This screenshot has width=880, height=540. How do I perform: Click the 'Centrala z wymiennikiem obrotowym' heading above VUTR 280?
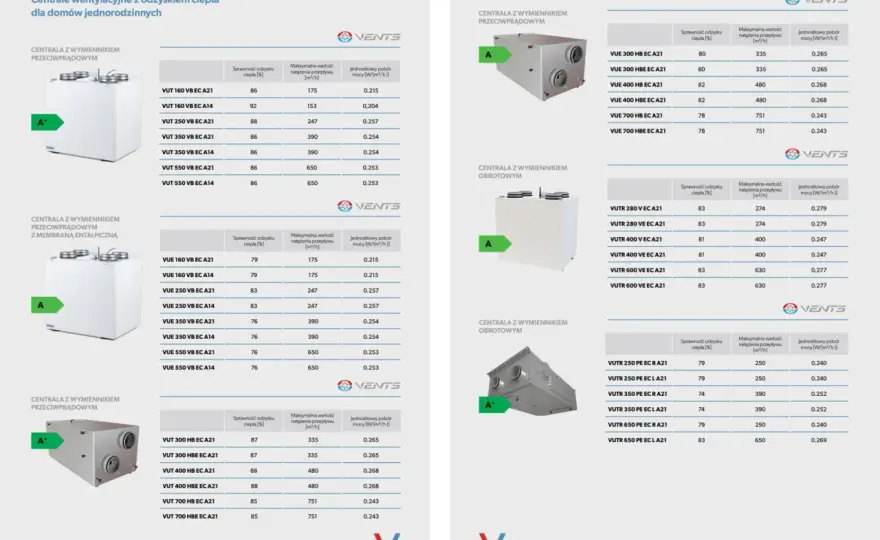(x=522, y=172)
